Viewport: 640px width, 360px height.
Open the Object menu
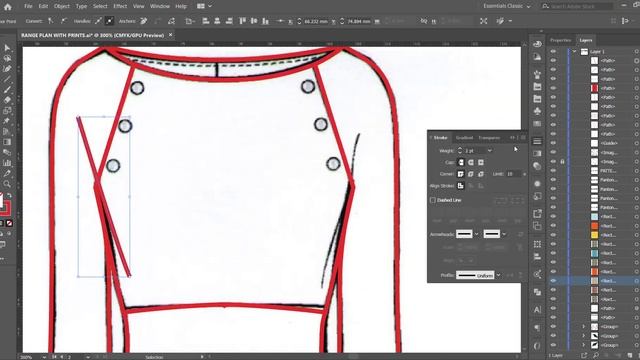click(x=62, y=6)
